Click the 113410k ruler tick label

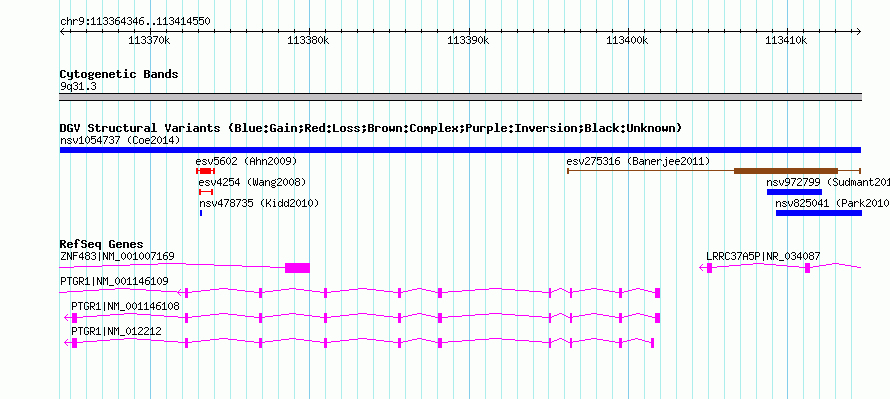tap(786, 40)
